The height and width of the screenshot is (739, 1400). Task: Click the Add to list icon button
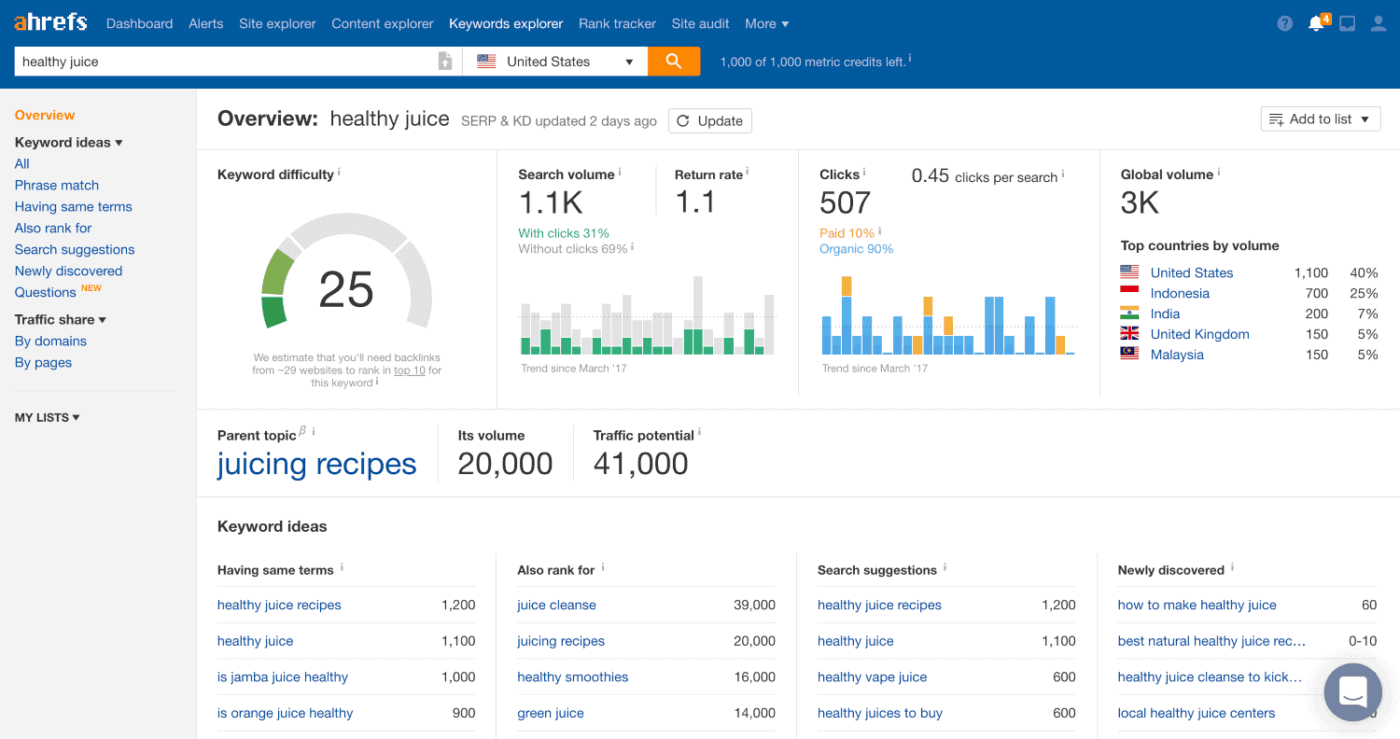pos(1277,118)
